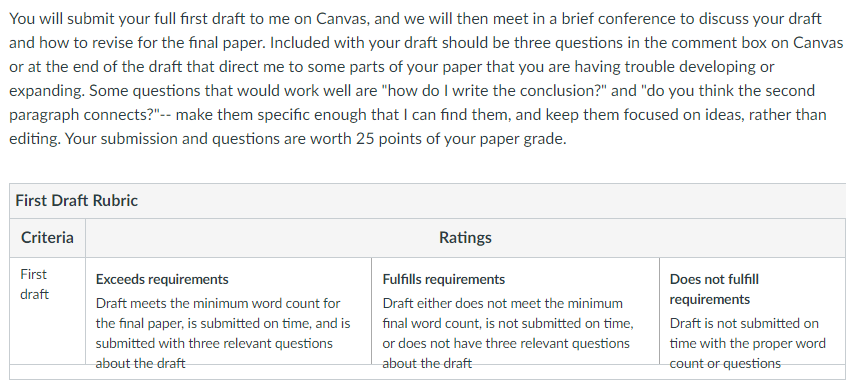Click the empty bottom row of the rubric table

(x=427, y=372)
